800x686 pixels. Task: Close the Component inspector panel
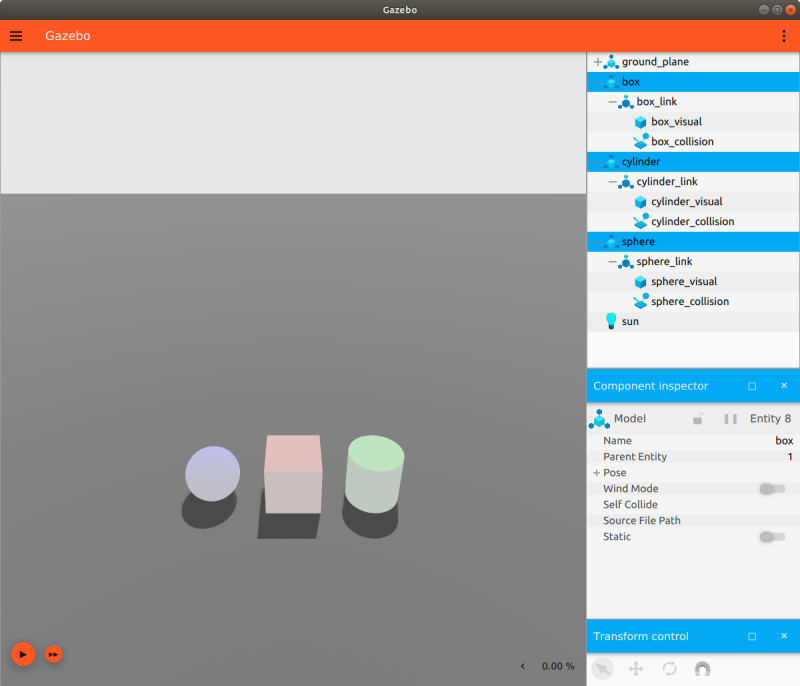coord(784,386)
